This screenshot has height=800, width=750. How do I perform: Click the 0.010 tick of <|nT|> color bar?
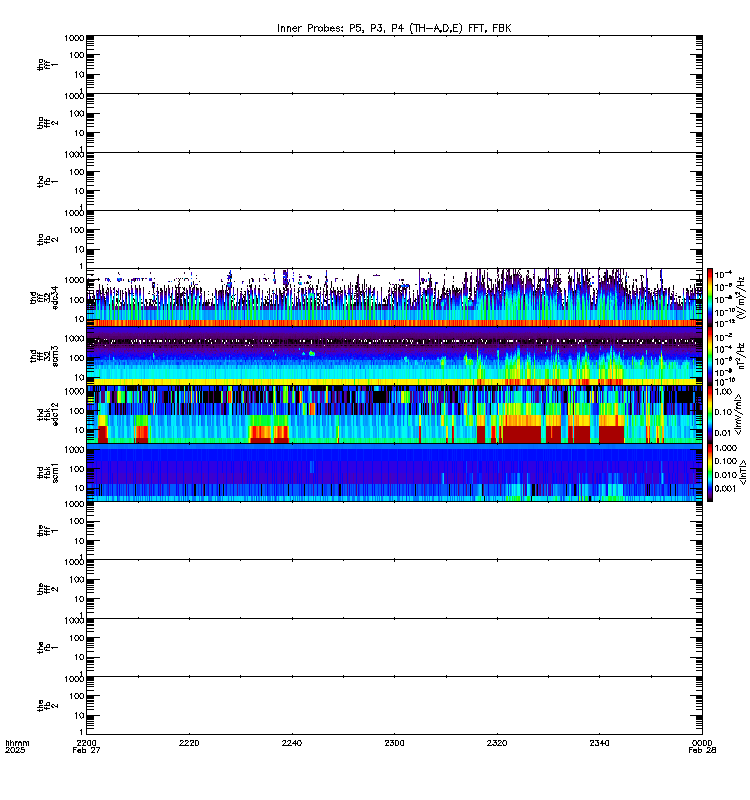click(726, 475)
